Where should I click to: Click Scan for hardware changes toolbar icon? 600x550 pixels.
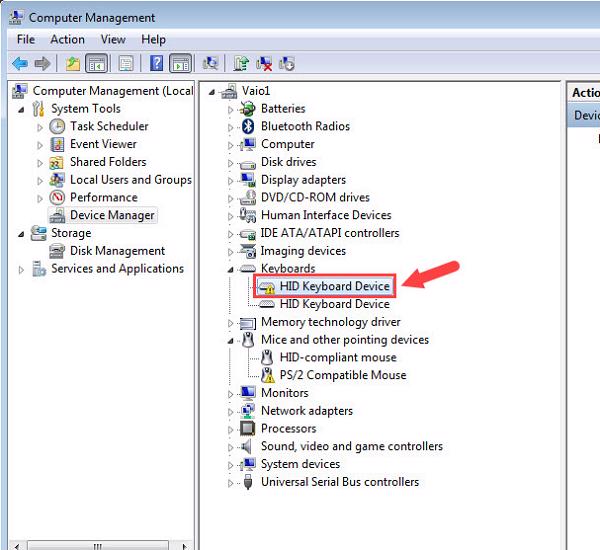tap(212, 64)
